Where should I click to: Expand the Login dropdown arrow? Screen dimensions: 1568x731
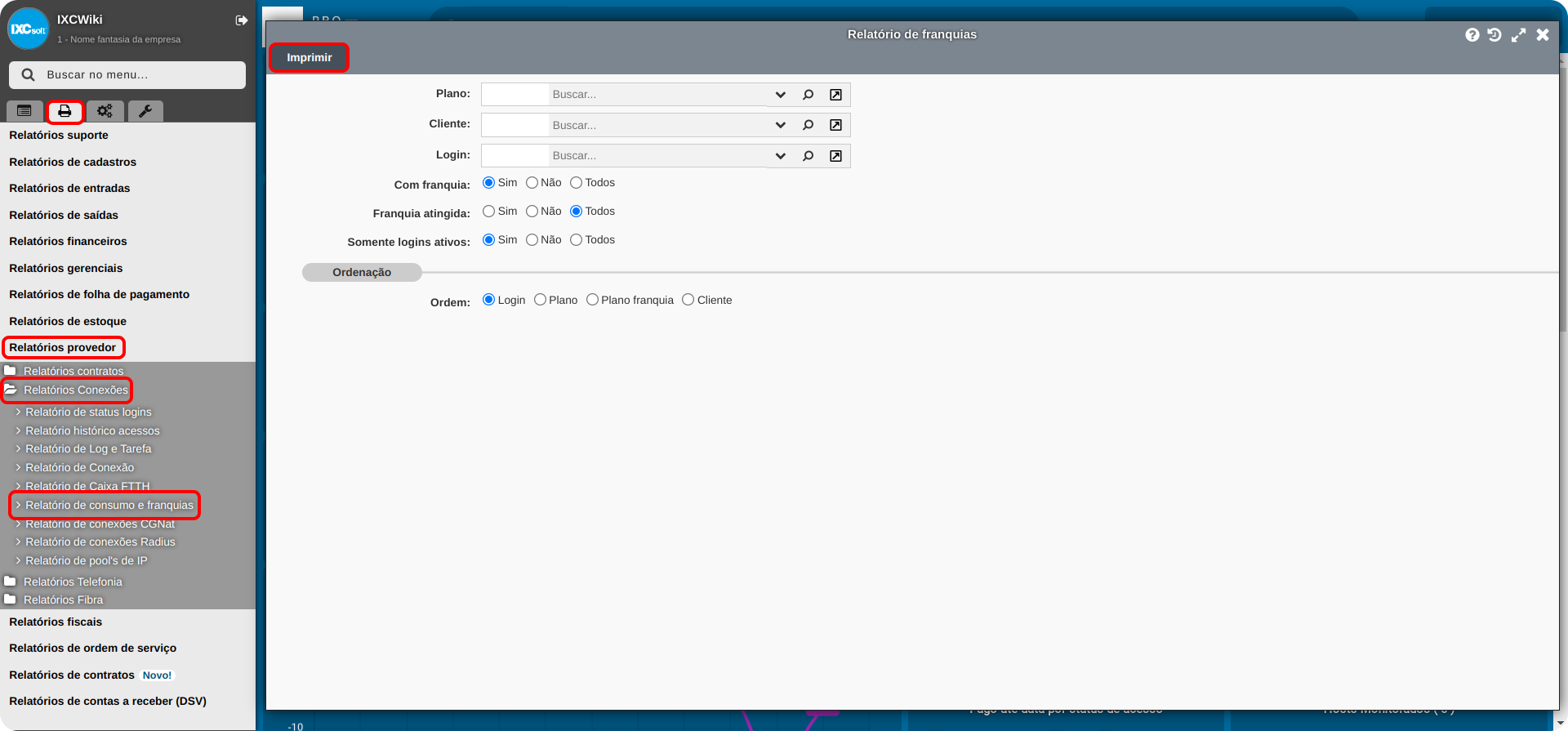tap(780, 156)
